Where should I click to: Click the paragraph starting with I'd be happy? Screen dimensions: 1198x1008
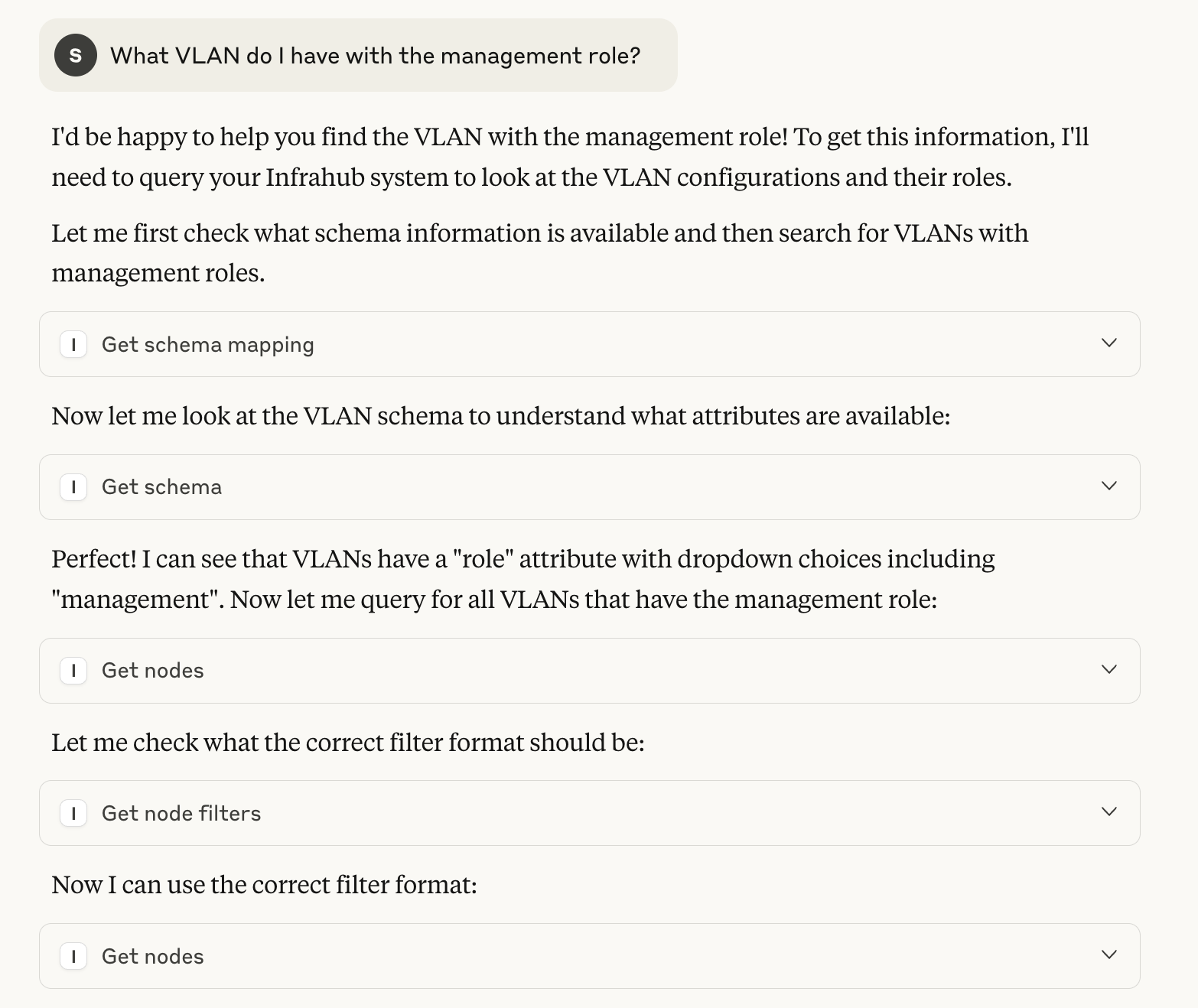pyautogui.click(x=570, y=157)
